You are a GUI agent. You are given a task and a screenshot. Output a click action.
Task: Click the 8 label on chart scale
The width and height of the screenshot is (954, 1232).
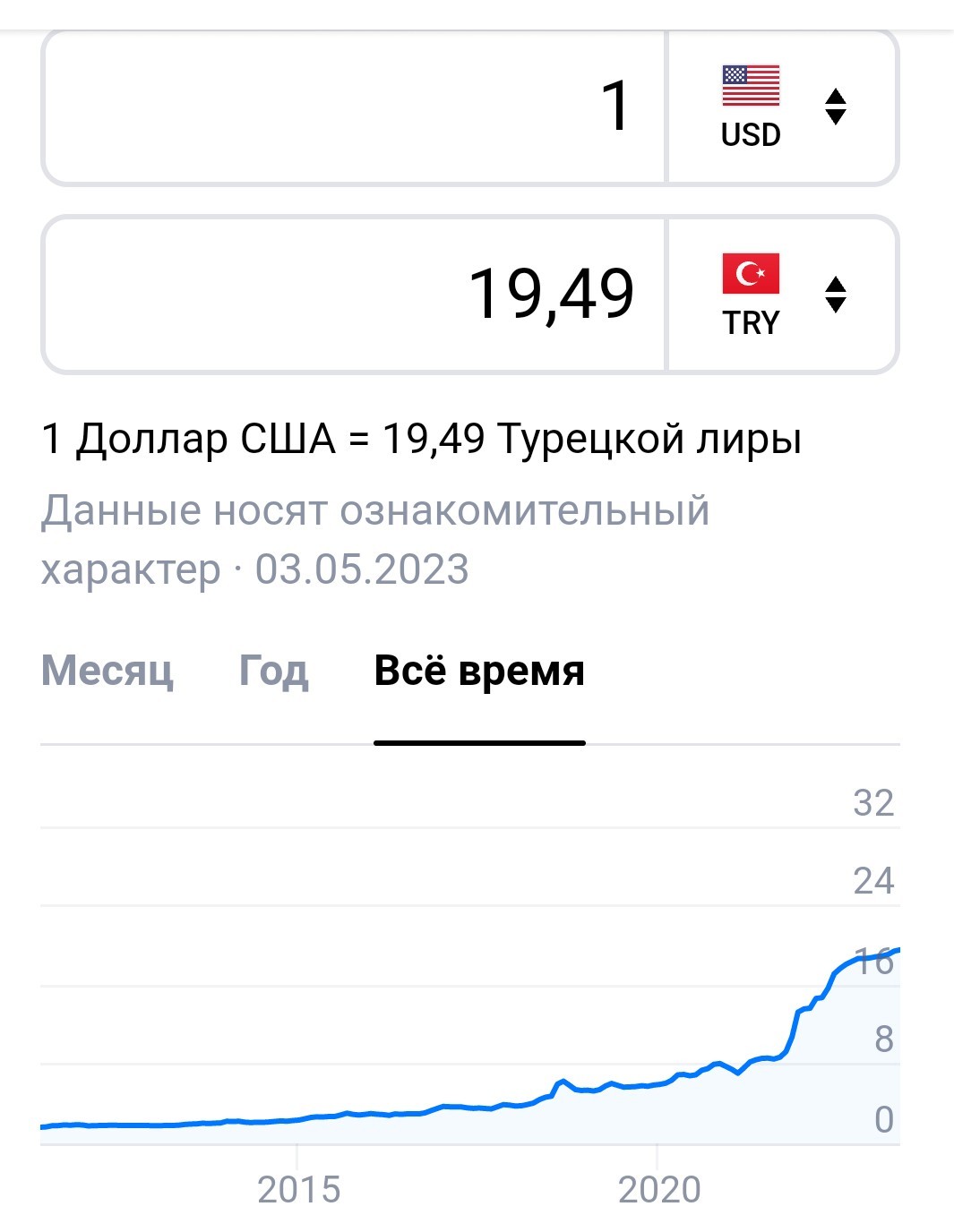(x=883, y=1039)
